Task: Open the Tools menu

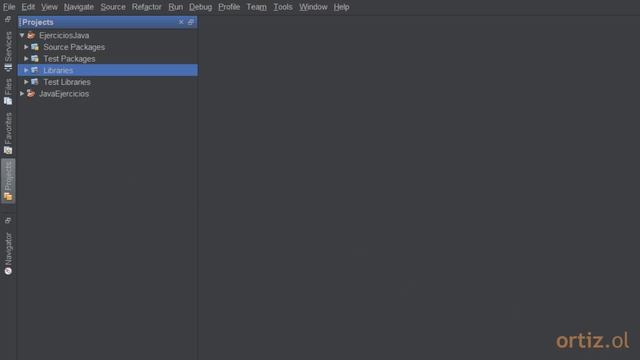Action: [x=283, y=7]
